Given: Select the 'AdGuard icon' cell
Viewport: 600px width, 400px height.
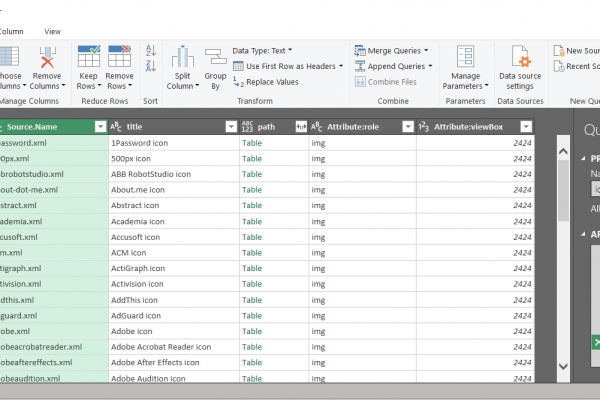Looking at the screenshot, I should click(174, 316).
